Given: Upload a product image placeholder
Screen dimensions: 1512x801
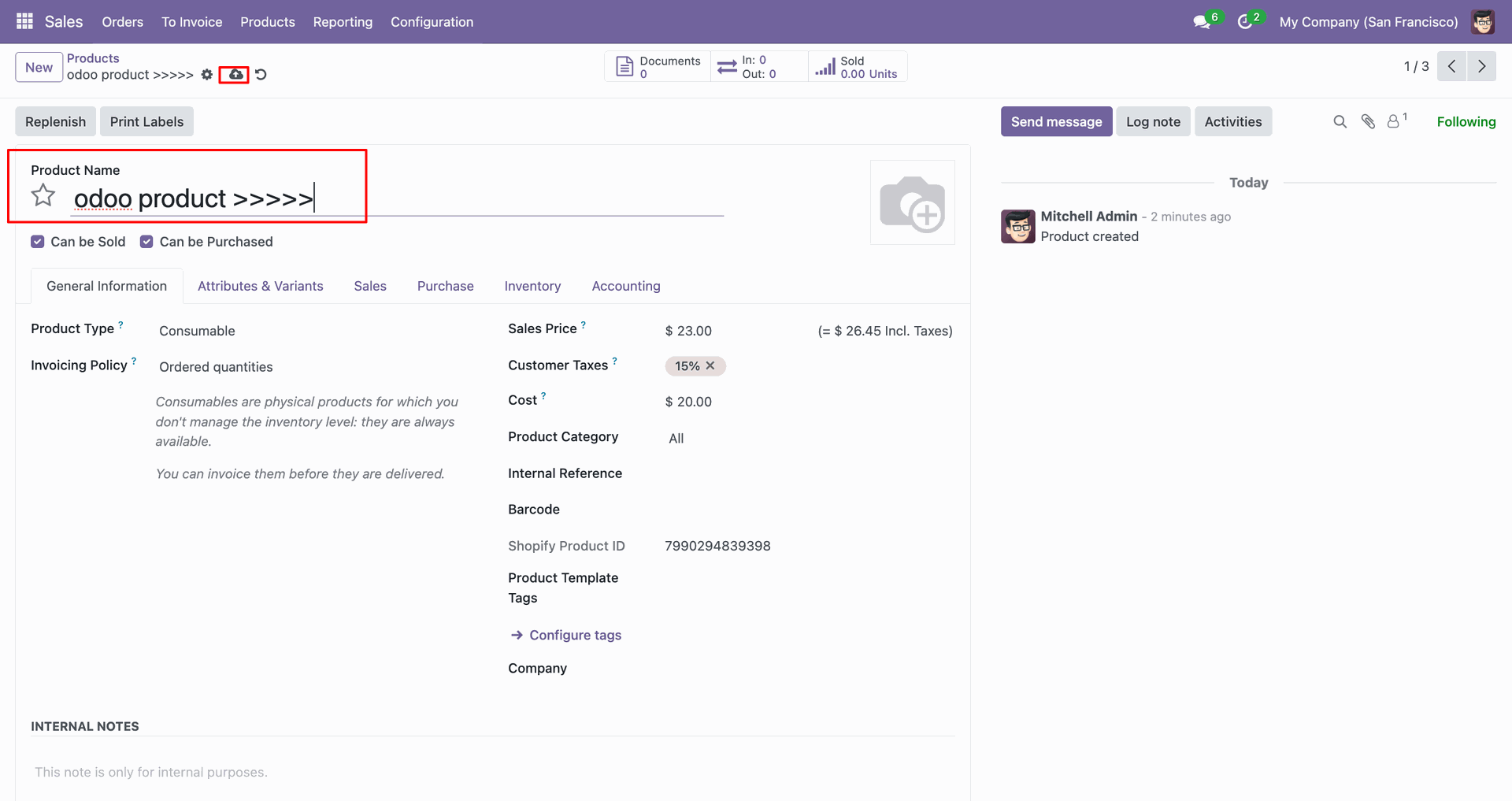Looking at the screenshot, I should [912, 202].
